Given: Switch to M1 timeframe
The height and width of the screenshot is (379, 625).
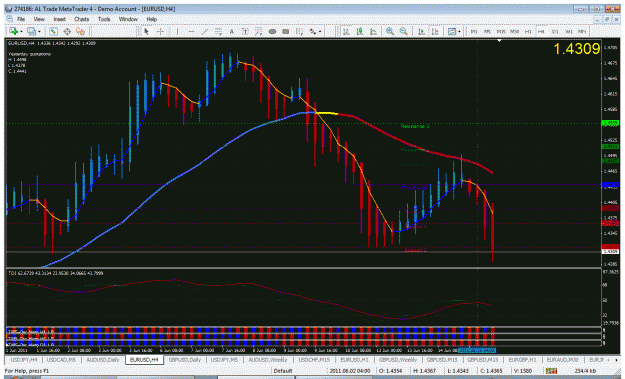Looking at the screenshot, I should point(474,31).
